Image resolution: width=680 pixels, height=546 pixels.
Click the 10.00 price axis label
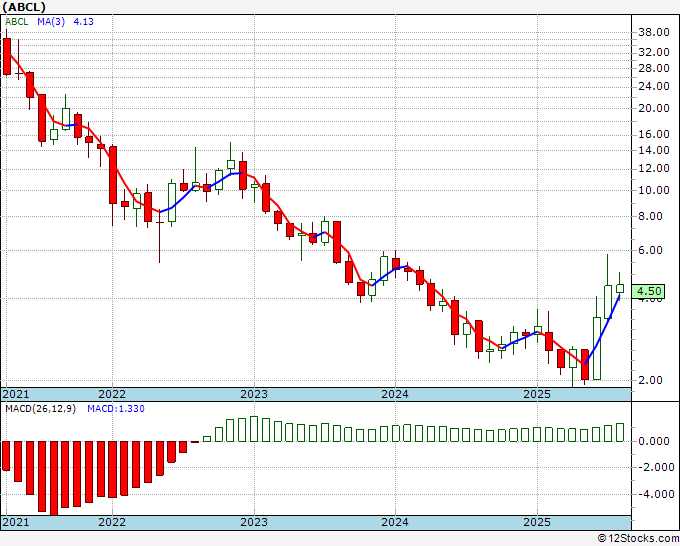click(654, 190)
